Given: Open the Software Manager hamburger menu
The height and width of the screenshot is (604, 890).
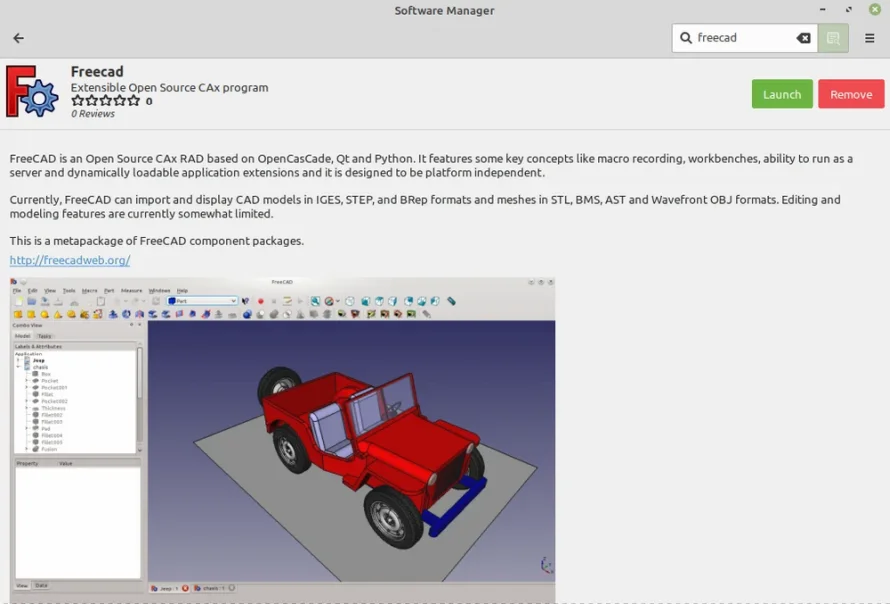Looking at the screenshot, I should [869, 37].
